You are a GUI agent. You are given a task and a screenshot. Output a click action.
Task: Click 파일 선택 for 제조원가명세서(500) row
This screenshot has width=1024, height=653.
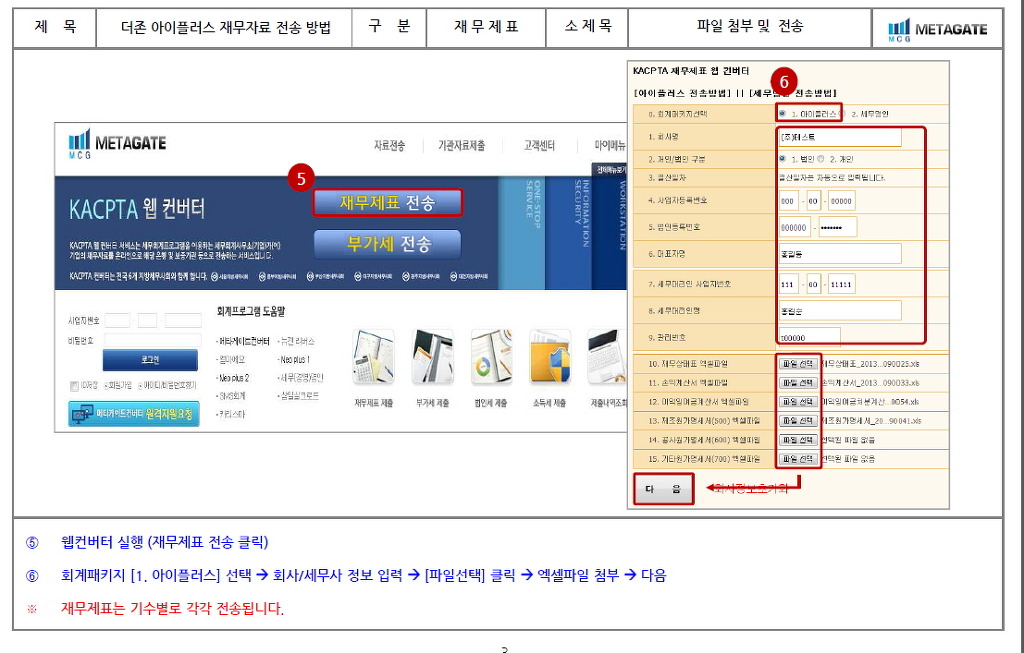(x=798, y=421)
